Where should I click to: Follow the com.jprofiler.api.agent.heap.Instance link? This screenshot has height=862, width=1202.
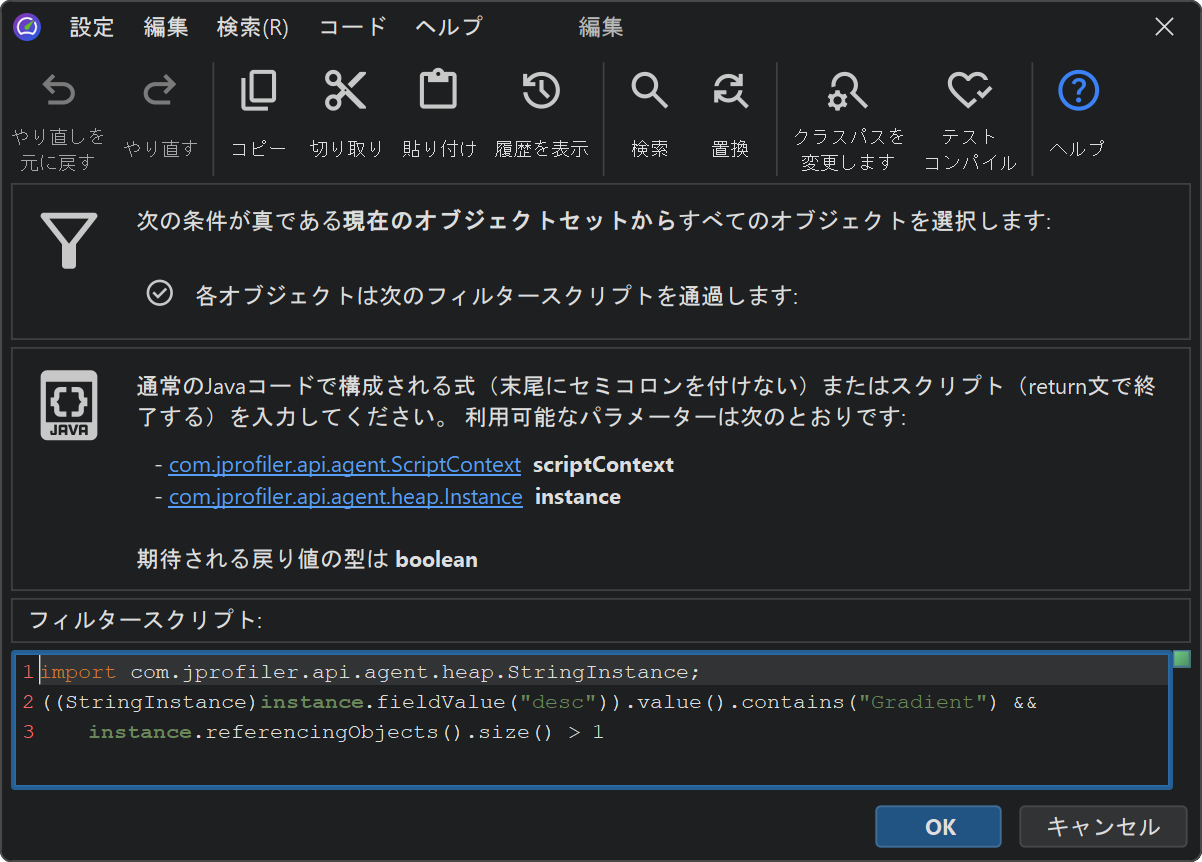(345, 497)
